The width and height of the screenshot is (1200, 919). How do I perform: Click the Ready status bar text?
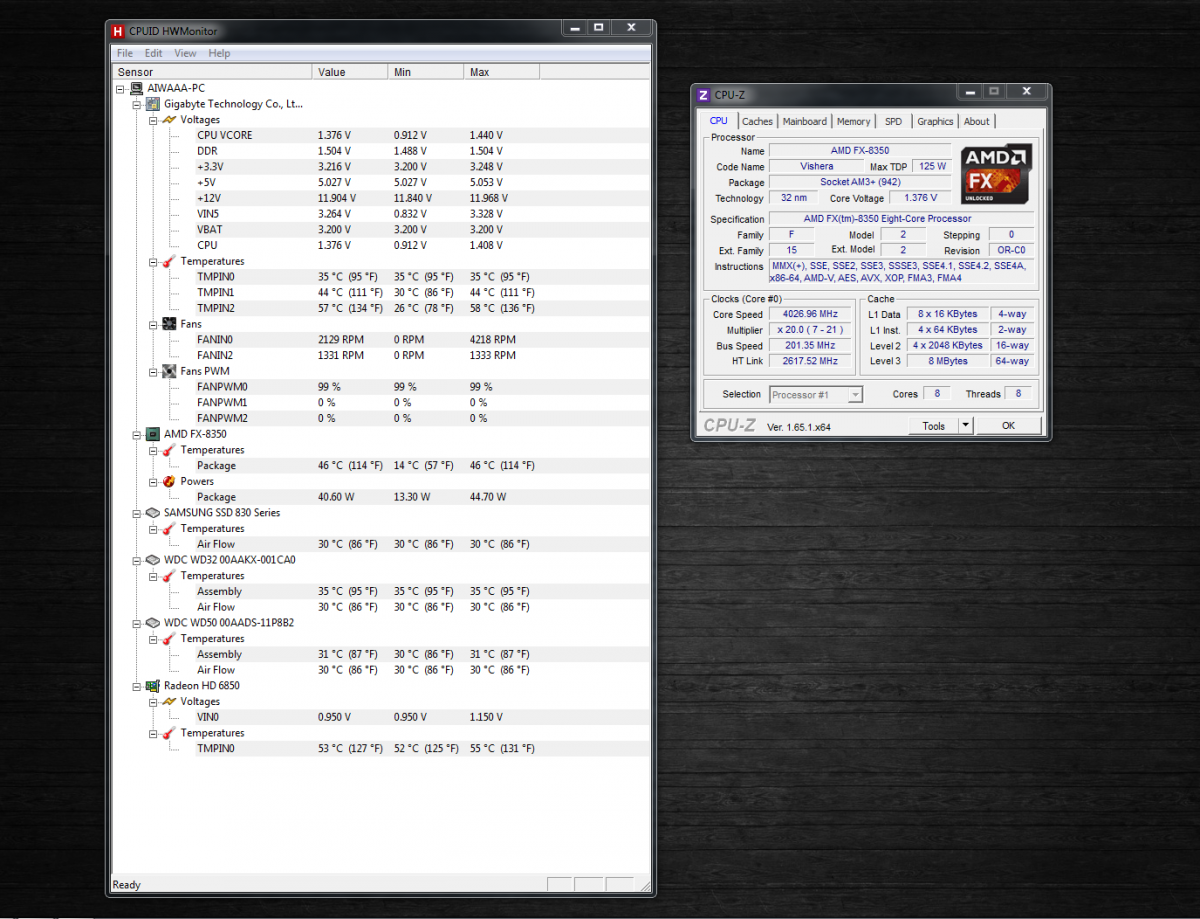(x=127, y=885)
